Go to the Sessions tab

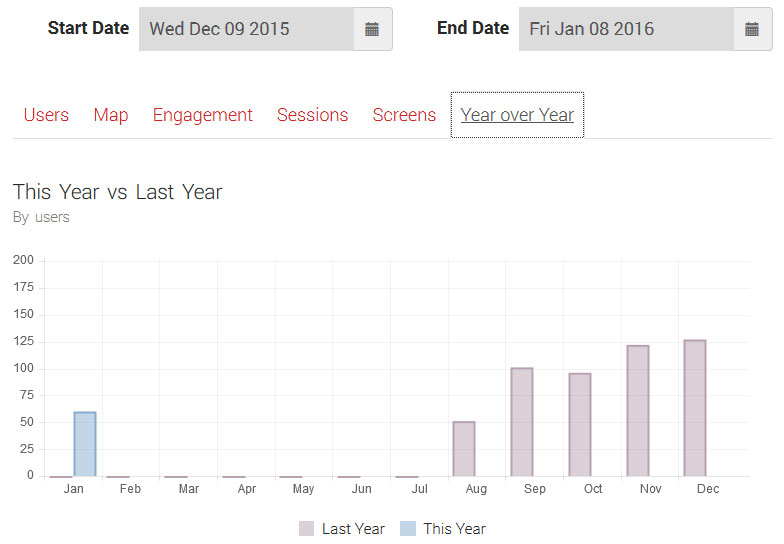point(312,115)
